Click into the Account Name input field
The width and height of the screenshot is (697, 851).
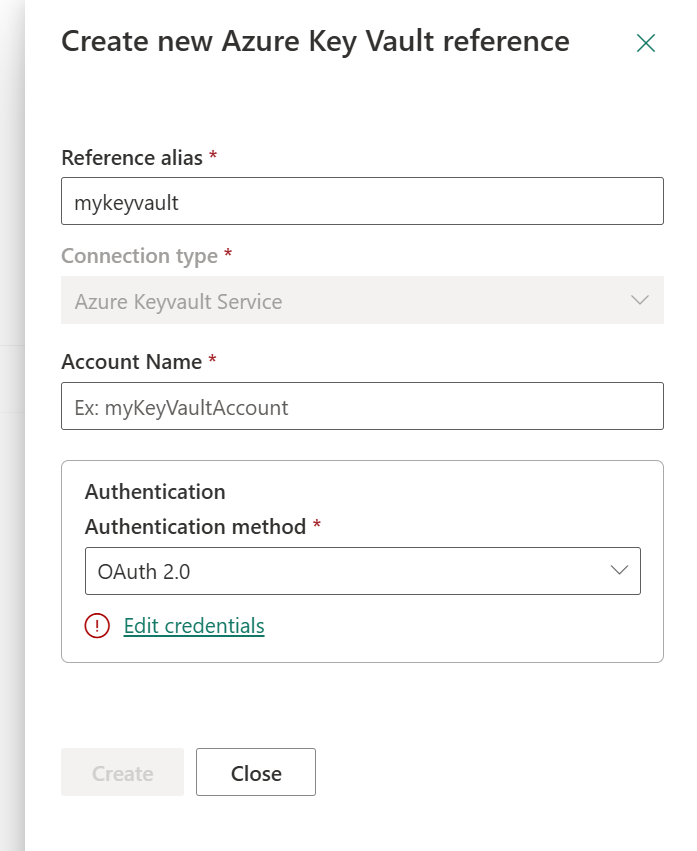point(362,406)
